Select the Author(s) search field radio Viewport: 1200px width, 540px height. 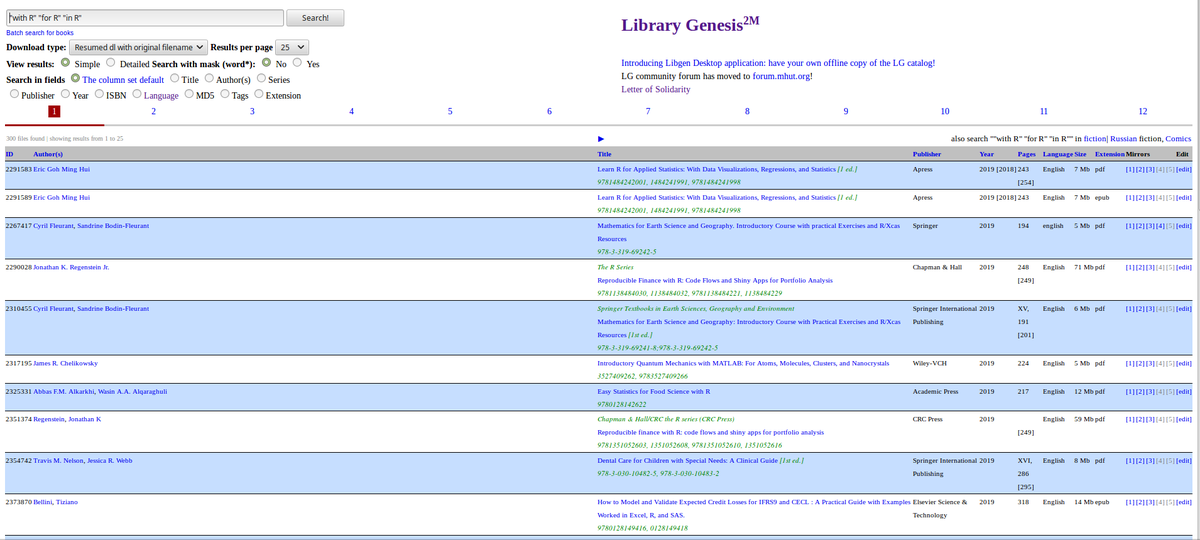pos(209,79)
